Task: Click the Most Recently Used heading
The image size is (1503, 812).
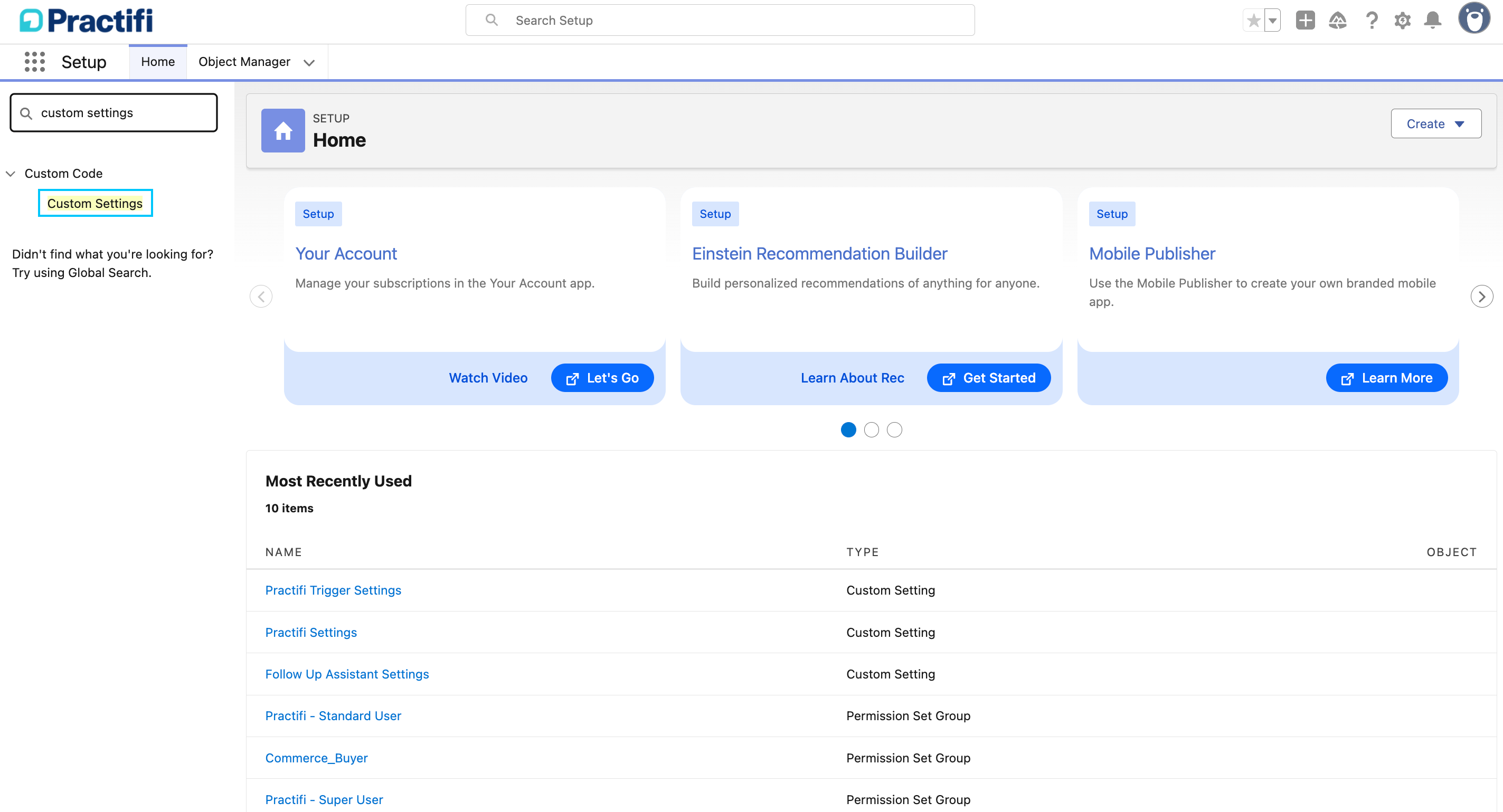Action: coord(338,481)
